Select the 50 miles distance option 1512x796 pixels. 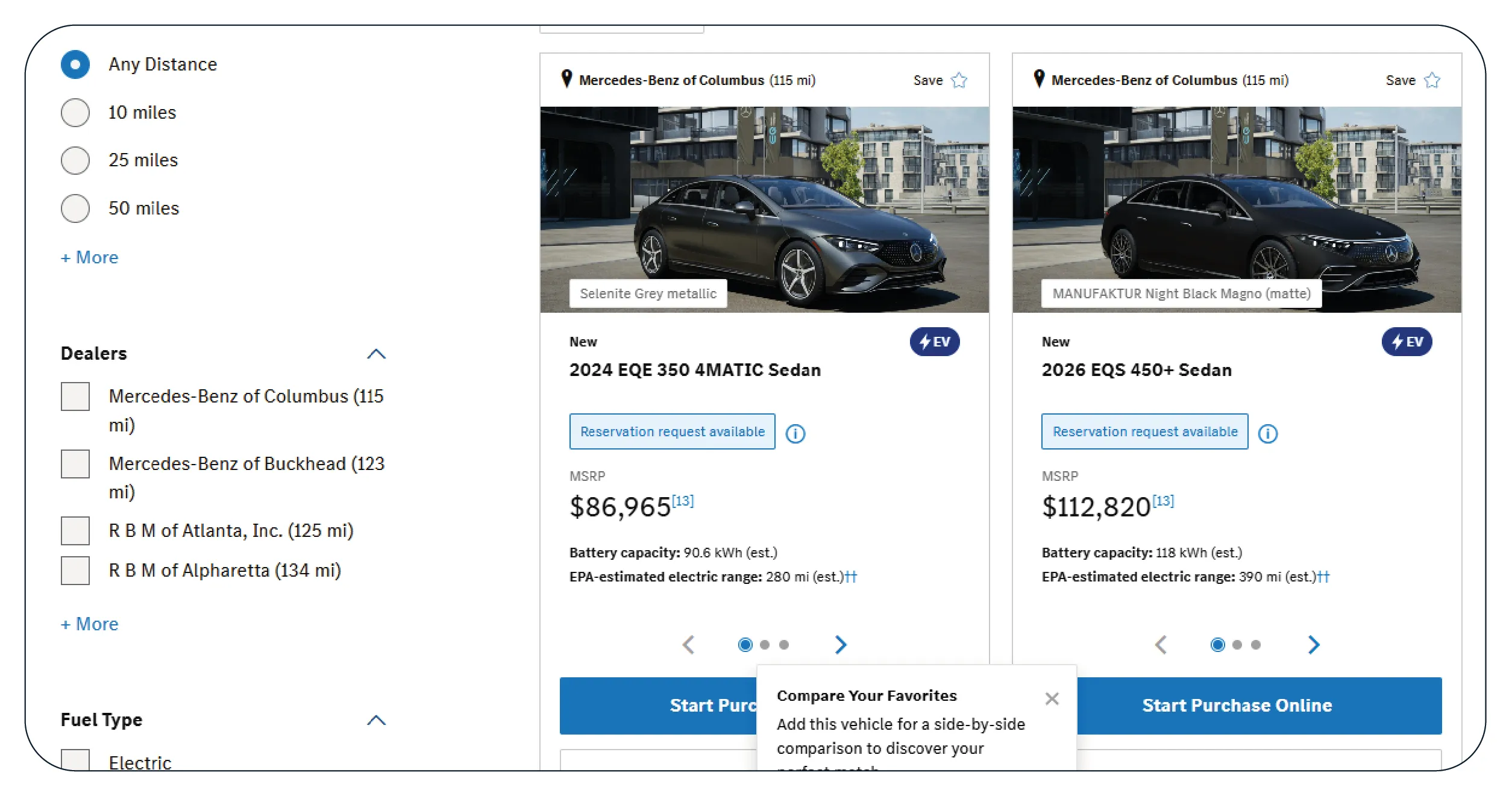(x=75, y=208)
